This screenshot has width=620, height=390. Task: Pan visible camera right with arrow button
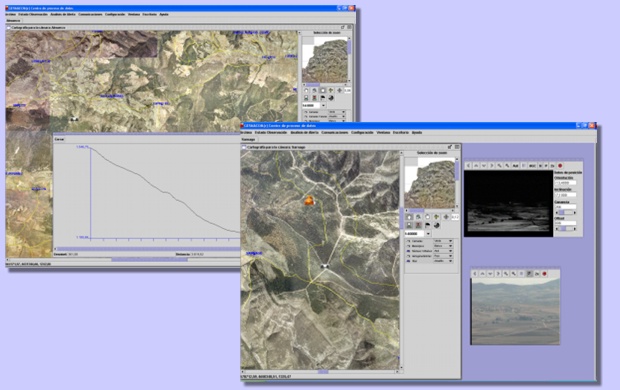pos(498,273)
